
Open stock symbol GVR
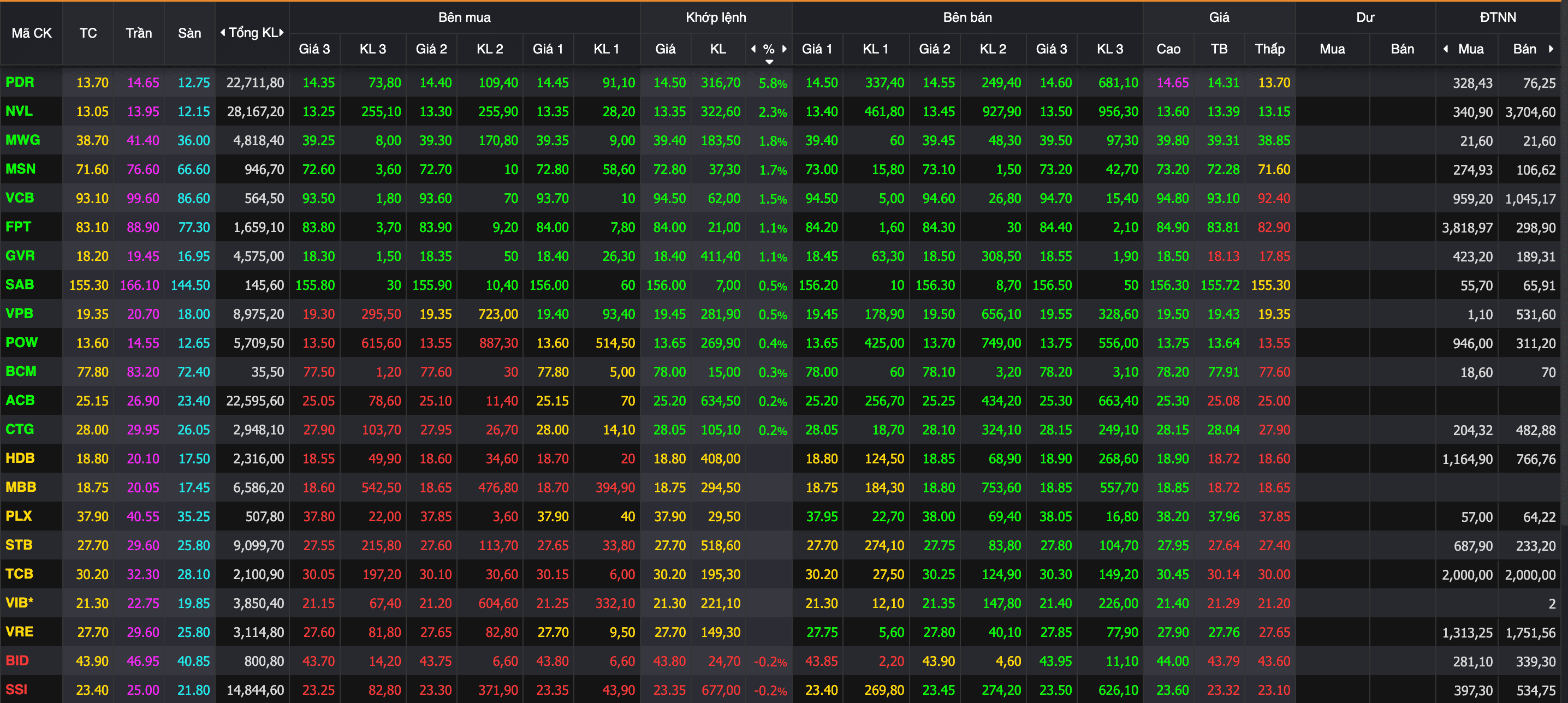(20, 255)
